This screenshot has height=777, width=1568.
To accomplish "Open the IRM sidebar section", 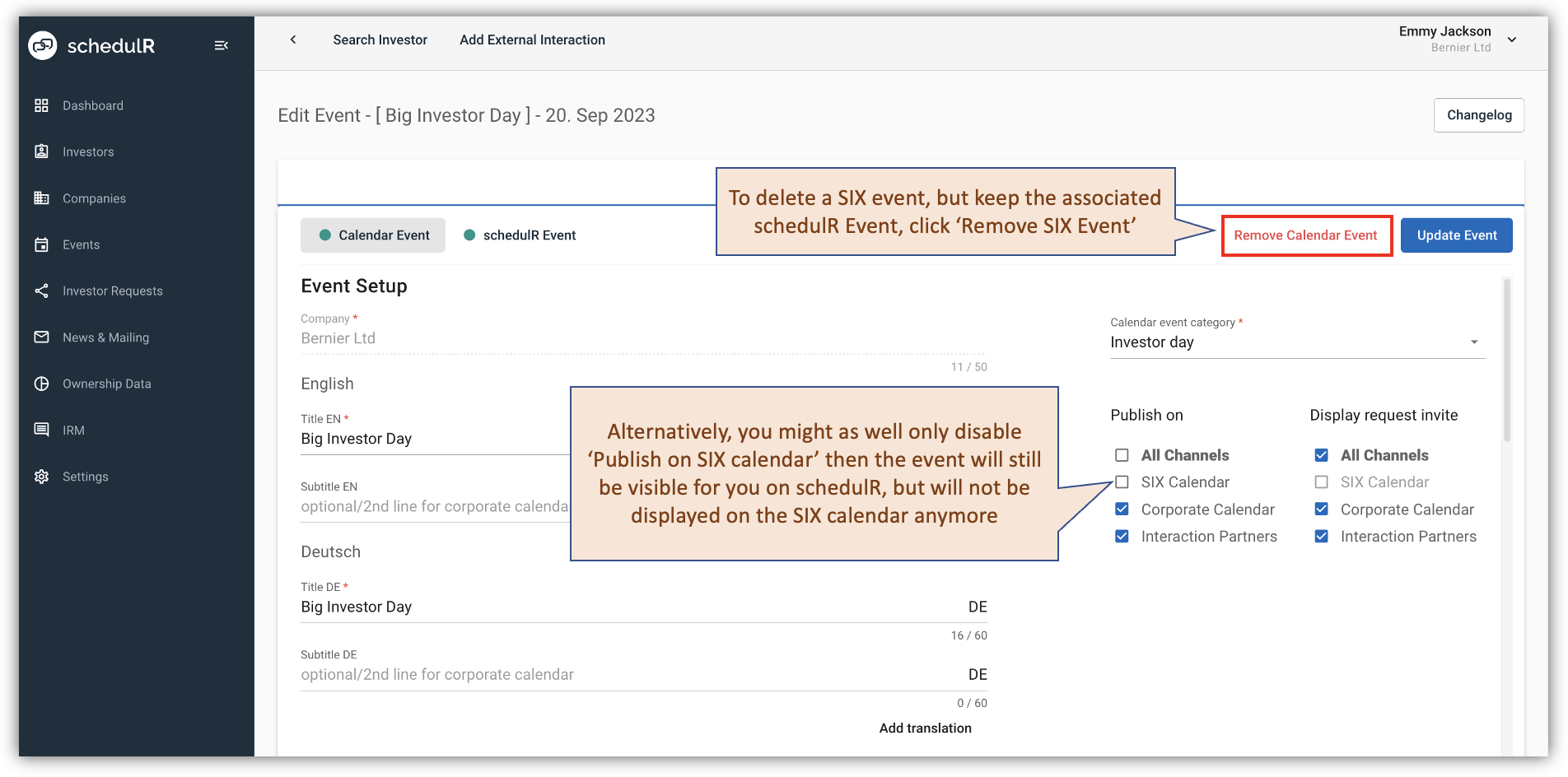I will coord(75,430).
